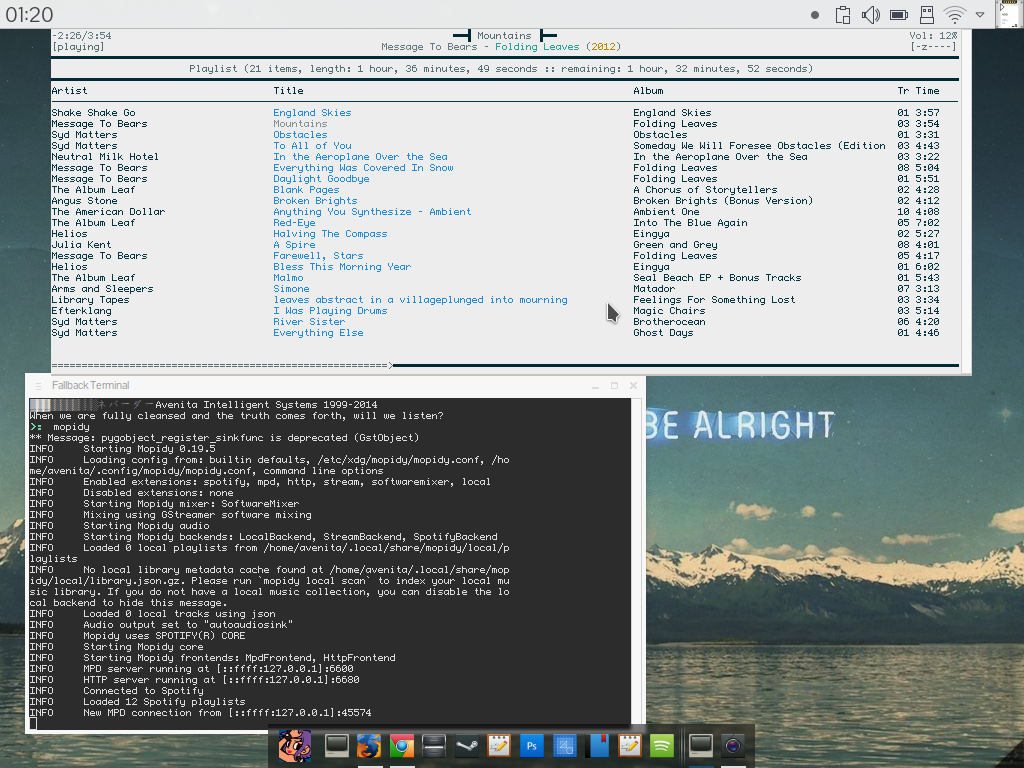The width and height of the screenshot is (1024, 768).
Task: Check the battery indicator in tray
Action: 899,14
